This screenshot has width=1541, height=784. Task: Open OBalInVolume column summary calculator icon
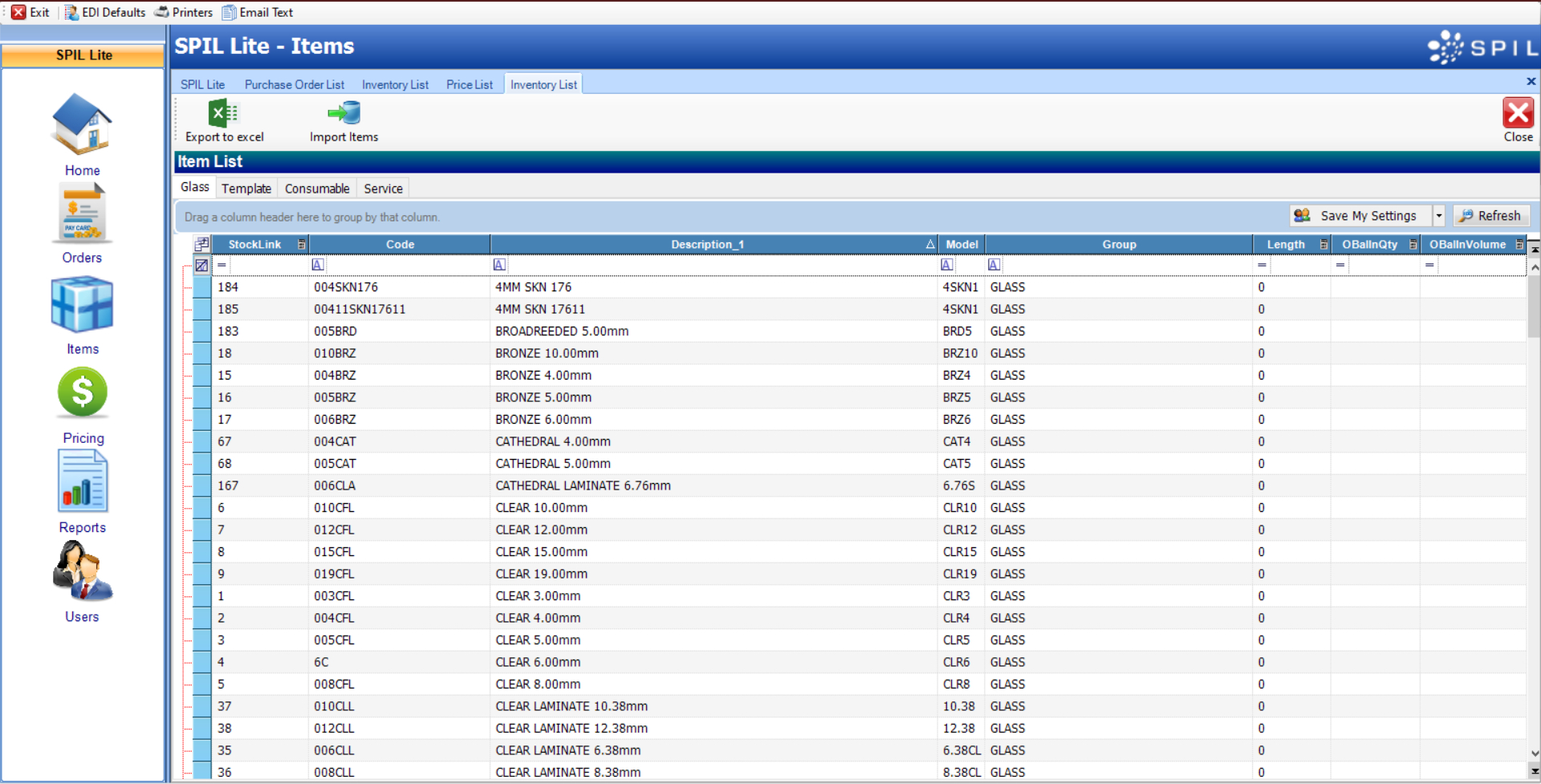[1519, 244]
